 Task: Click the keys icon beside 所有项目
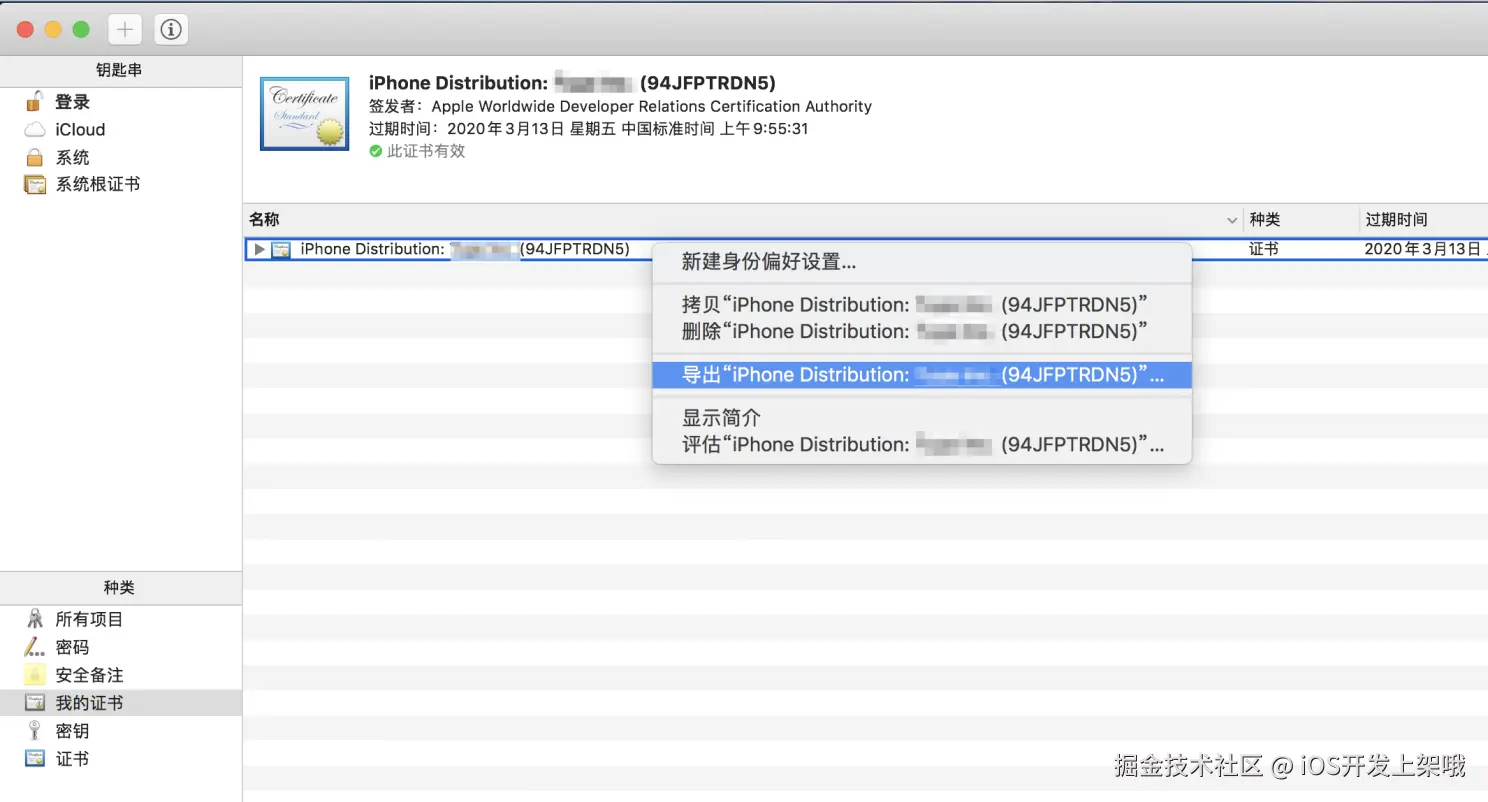click(x=35, y=619)
